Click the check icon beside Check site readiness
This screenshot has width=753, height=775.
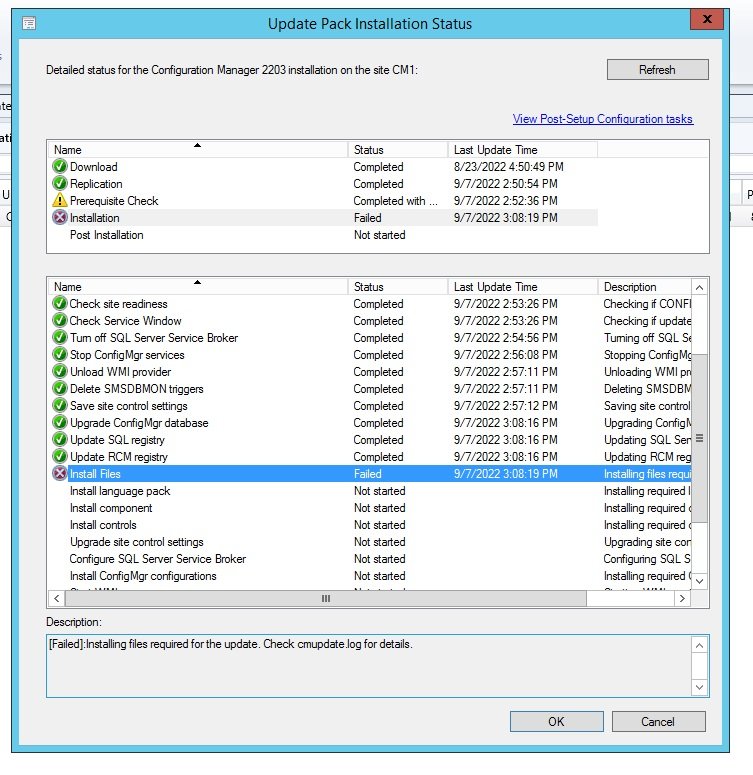pyautogui.click(x=60, y=303)
